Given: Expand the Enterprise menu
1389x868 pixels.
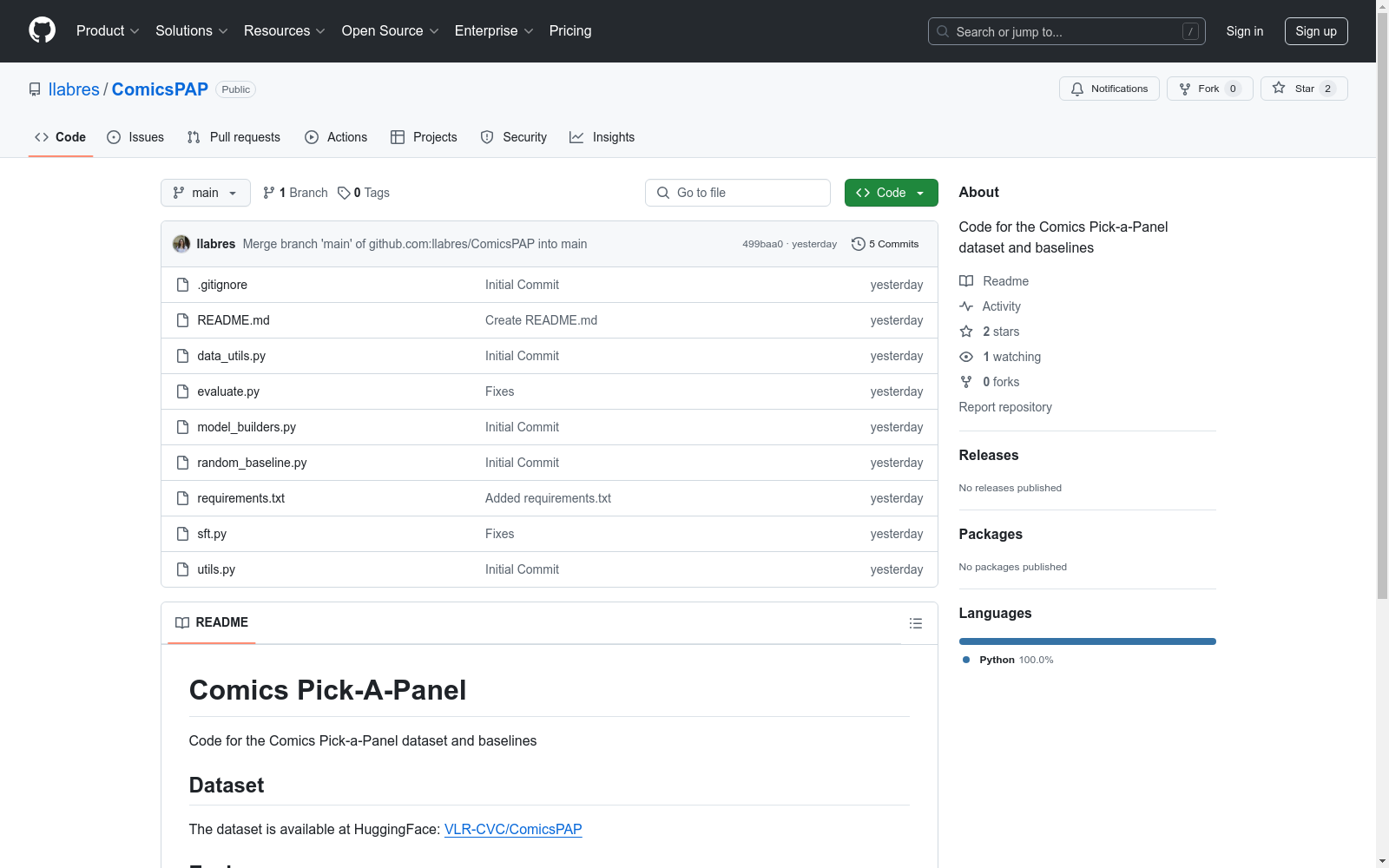Looking at the screenshot, I should click(x=494, y=30).
